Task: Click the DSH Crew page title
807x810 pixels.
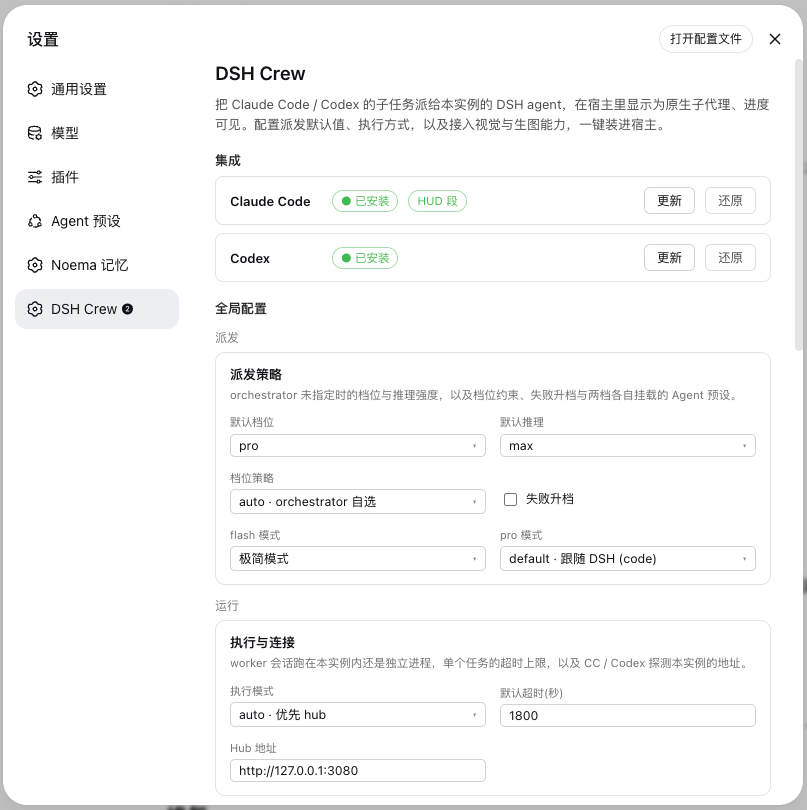Action: click(x=260, y=73)
